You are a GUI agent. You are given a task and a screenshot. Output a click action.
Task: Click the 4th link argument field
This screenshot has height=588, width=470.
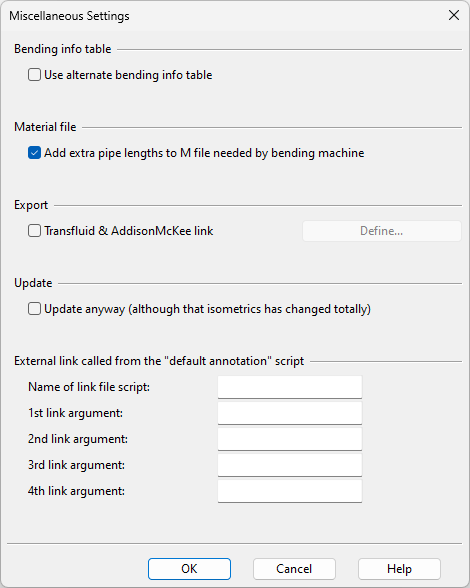[x=290, y=491]
